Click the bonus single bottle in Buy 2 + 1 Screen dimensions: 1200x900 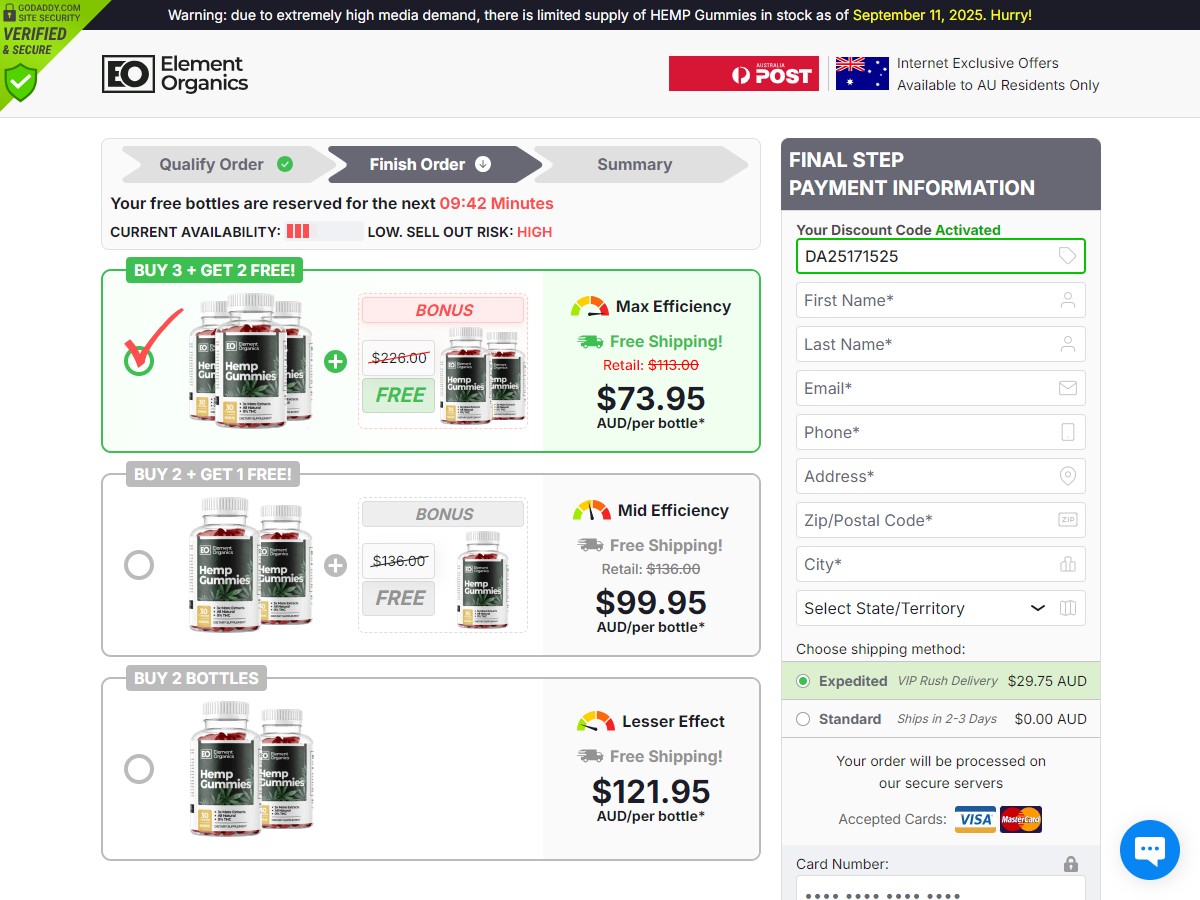(x=483, y=580)
